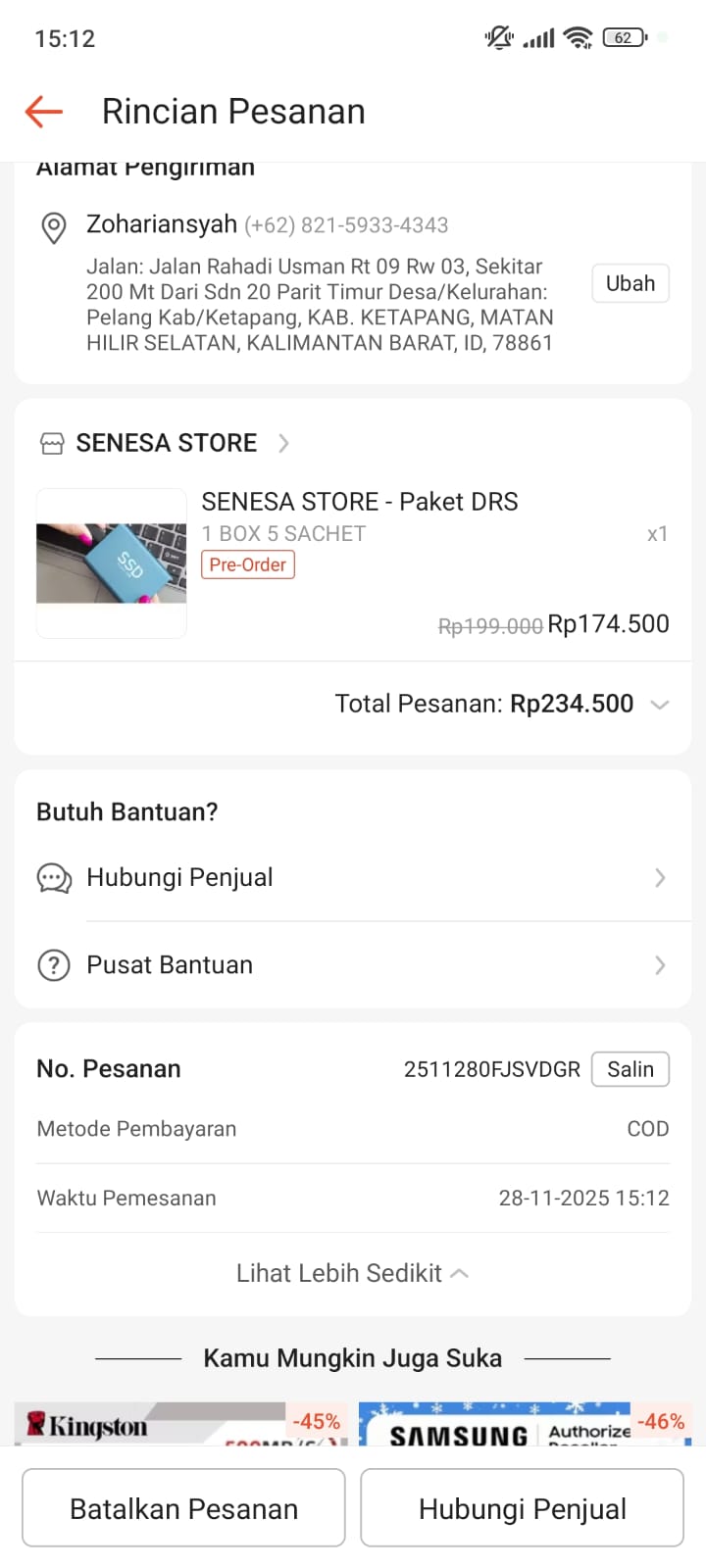Open Hubungi Penjual help row
This screenshot has height=1568, width=706.
point(353,878)
